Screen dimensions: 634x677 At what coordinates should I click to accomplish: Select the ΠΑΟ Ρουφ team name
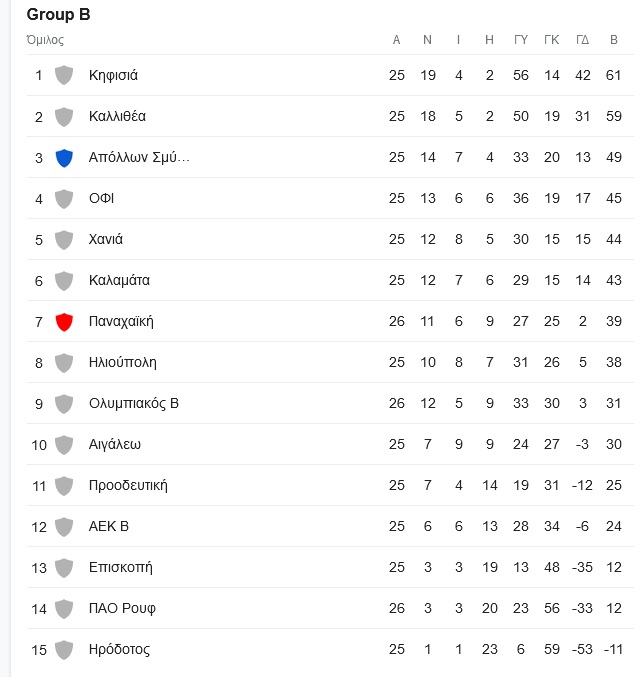pyautogui.click(x=122, y=608)
